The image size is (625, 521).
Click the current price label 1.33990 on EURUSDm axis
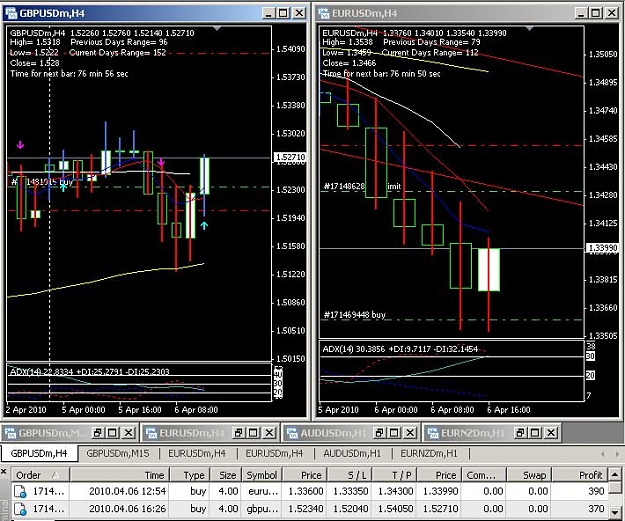tap(603, 248)
